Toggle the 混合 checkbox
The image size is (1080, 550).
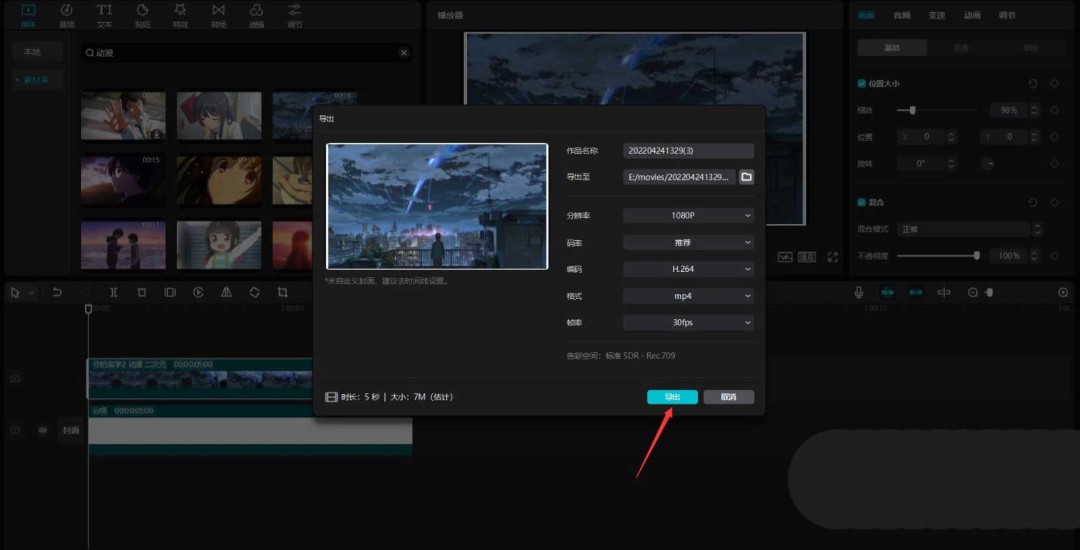click(862, 202)
